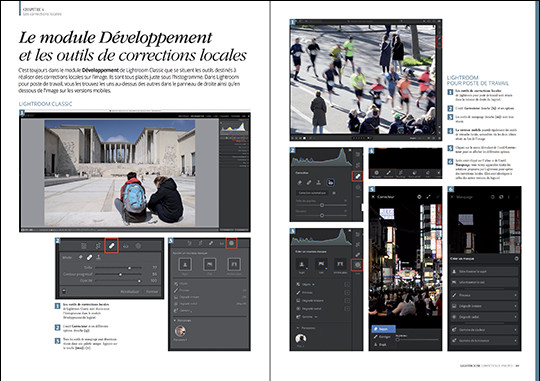The image size is (540, 381).
Task: Select Dupl. mode in mobile Correcteur
Action: point(381,344)
